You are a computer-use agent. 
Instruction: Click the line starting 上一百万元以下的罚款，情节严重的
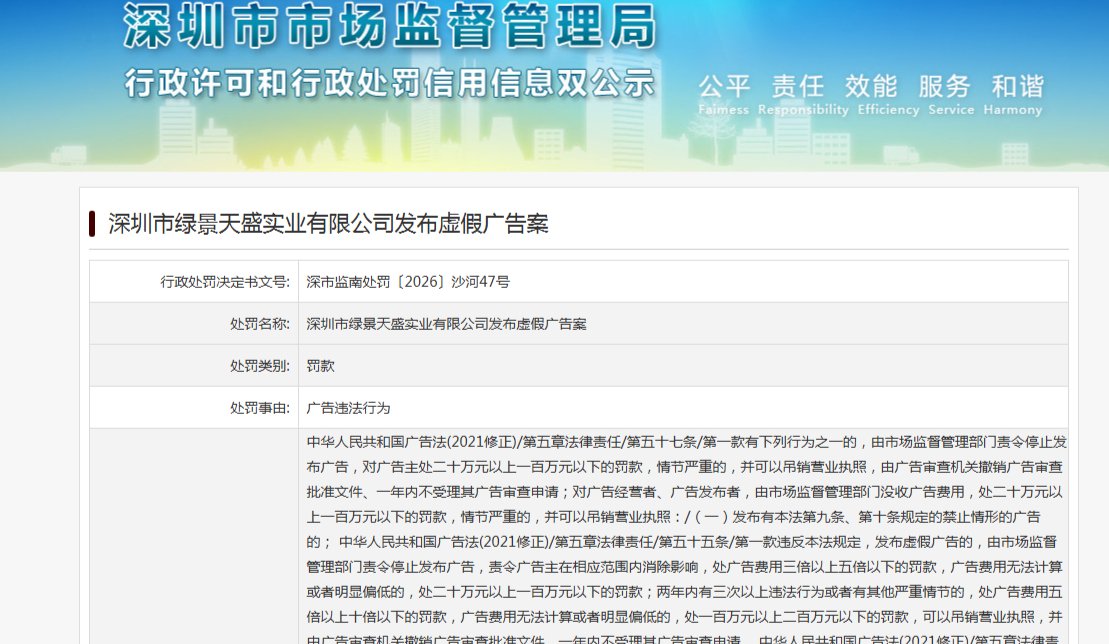click(x=673, y=517)
